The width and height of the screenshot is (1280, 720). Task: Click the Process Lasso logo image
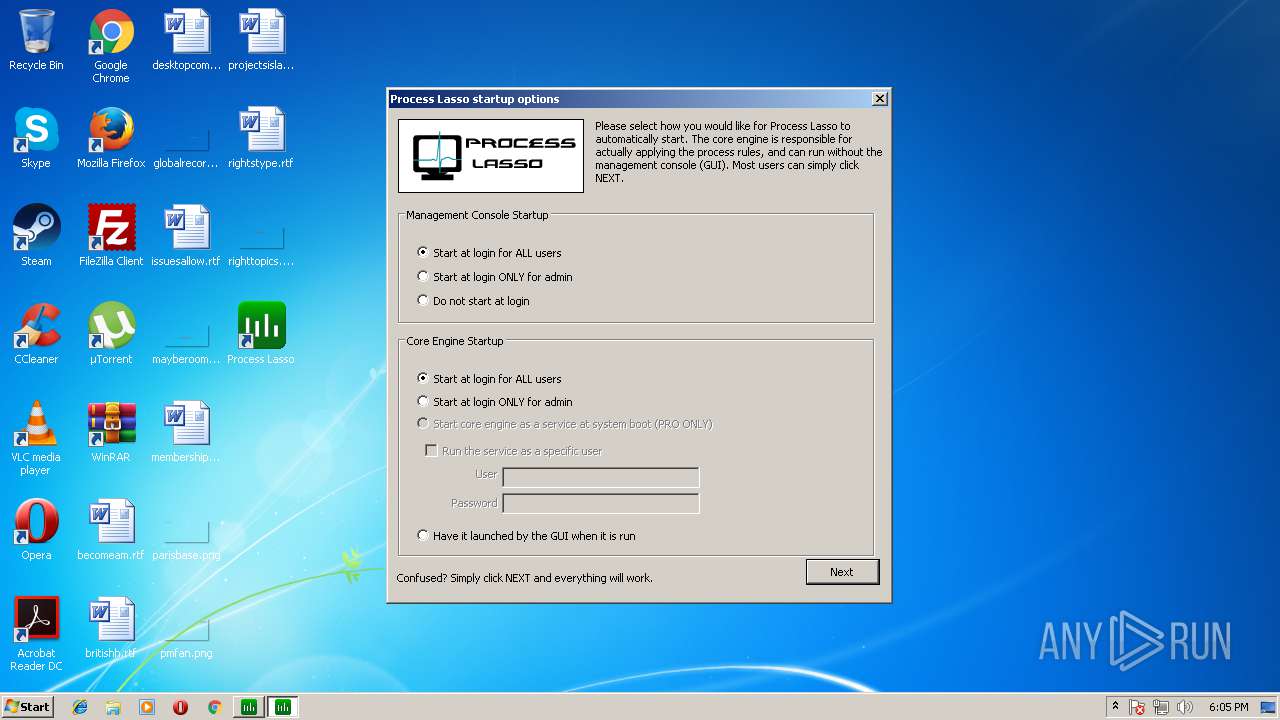(491, 156)
